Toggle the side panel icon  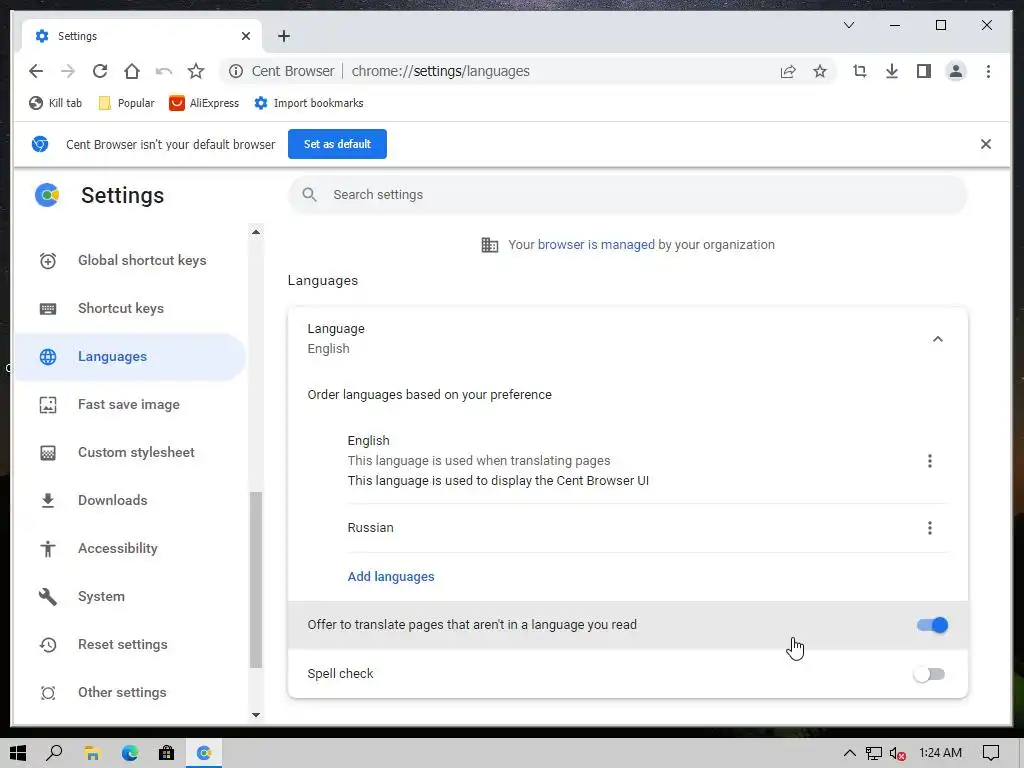(x=924, y=71)
